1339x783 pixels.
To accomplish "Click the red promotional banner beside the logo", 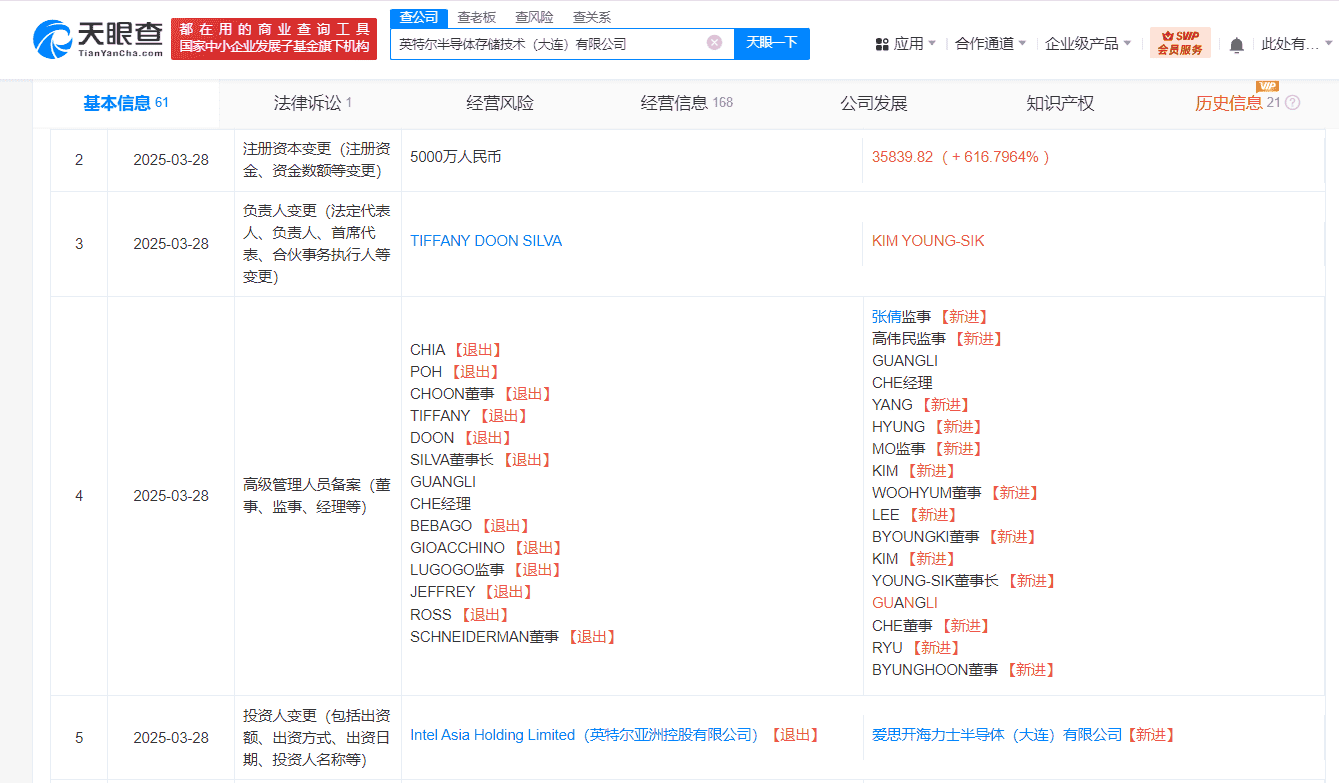I will (x=274, y=39).
